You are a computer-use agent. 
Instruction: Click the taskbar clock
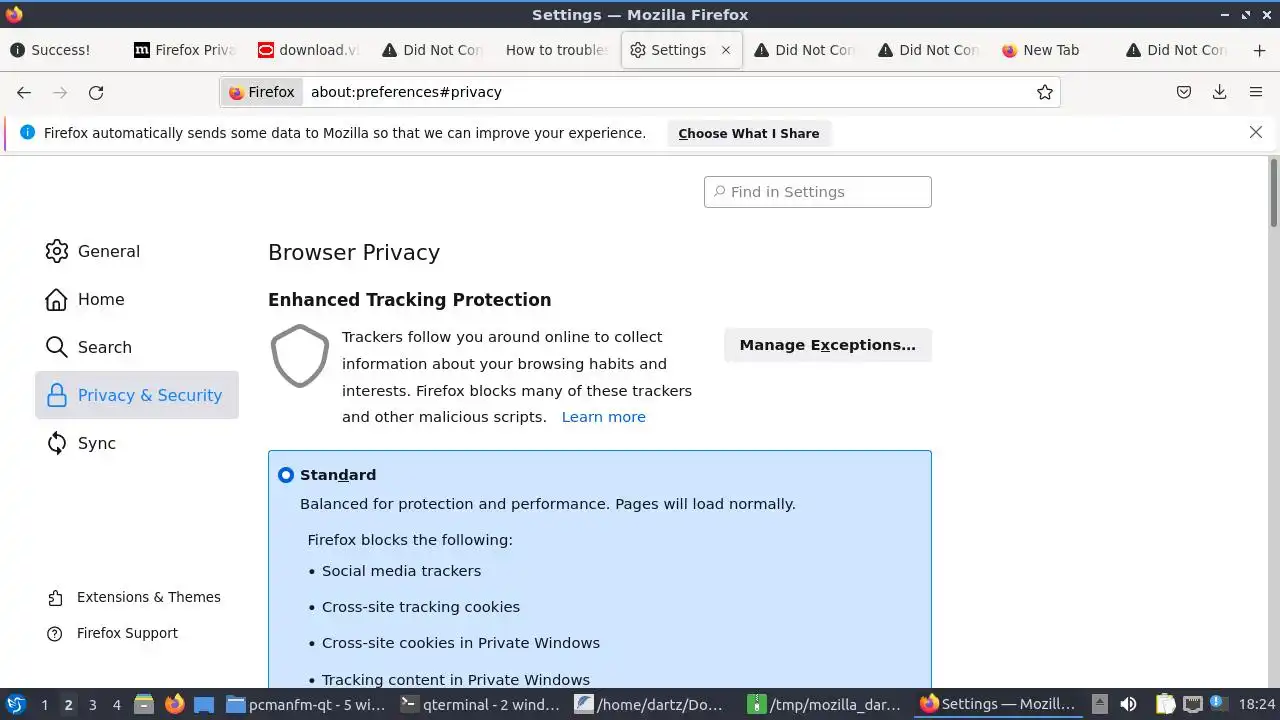[1257, 704]
